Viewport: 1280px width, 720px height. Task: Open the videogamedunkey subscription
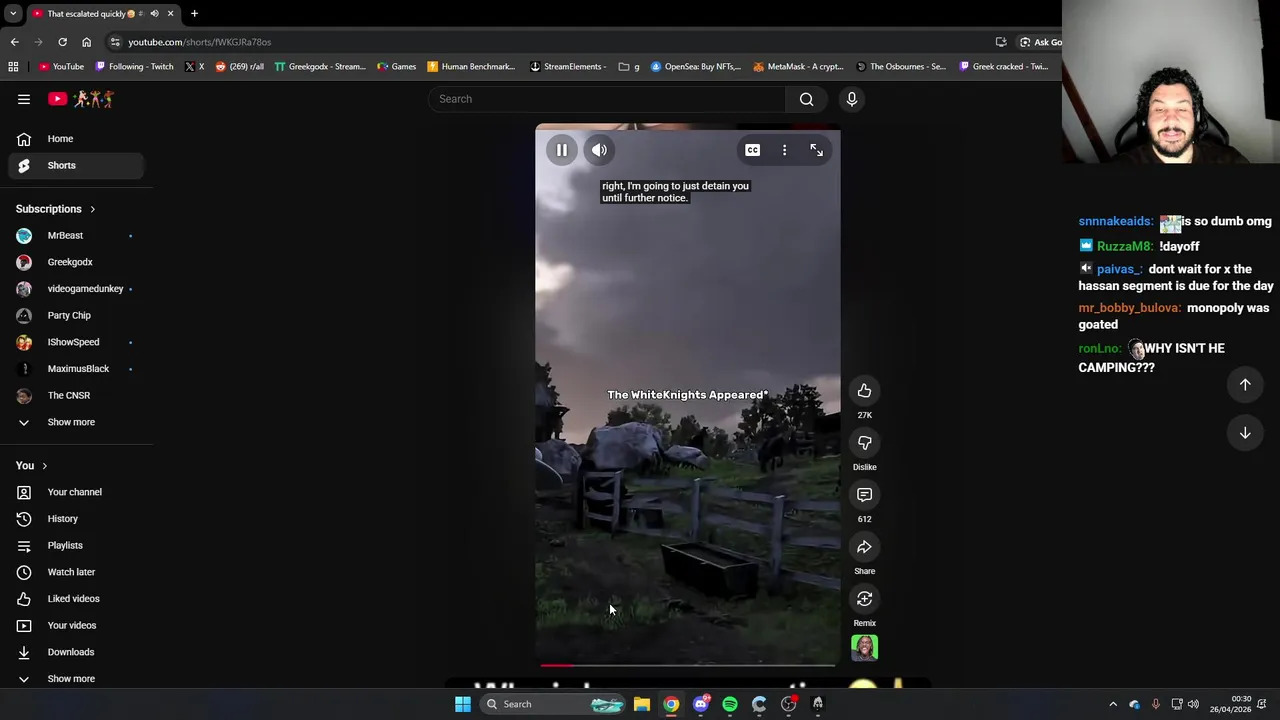coord(76,289)
